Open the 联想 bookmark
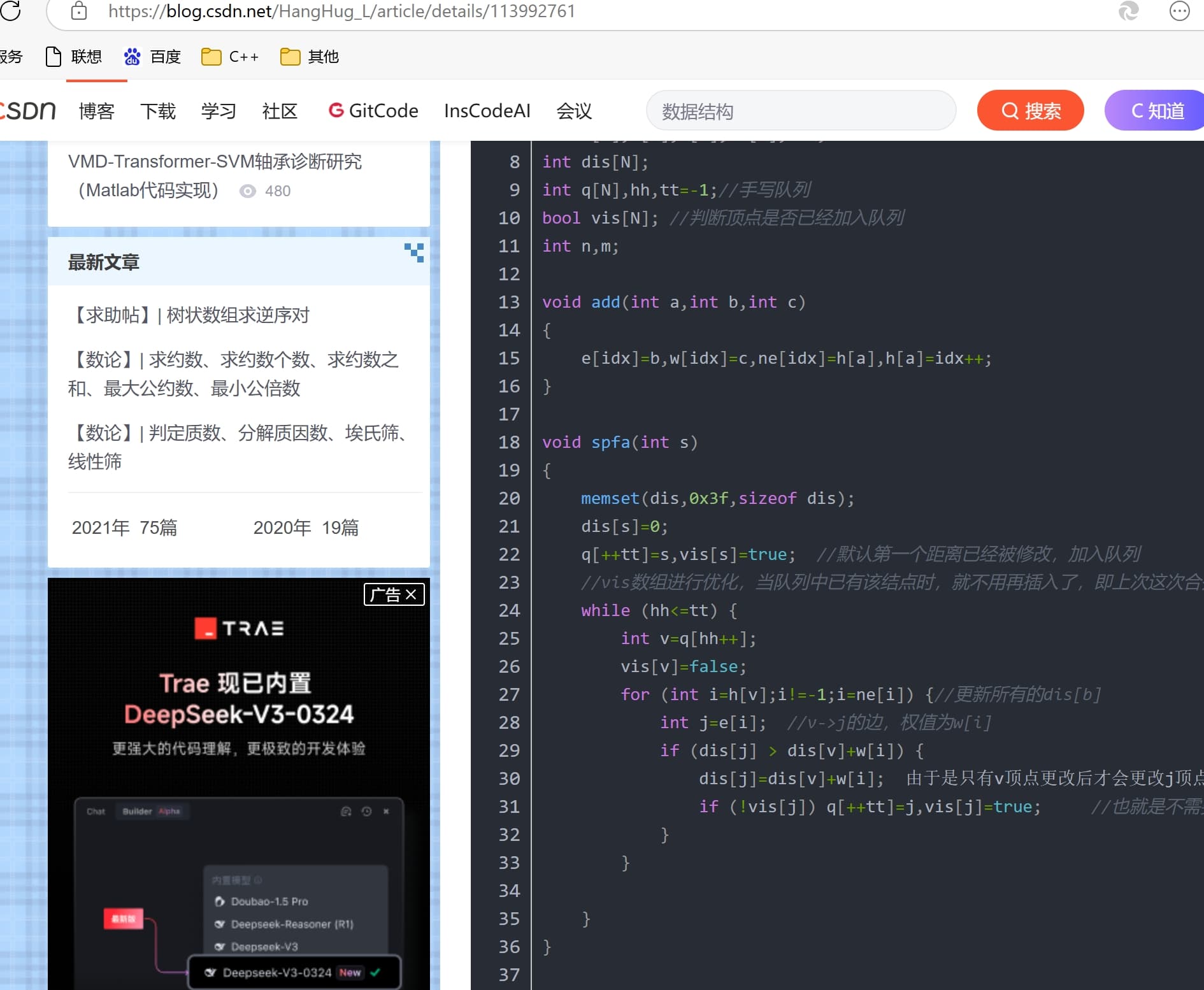Screen dimensions: 1204x990 (x=74, y=57)
